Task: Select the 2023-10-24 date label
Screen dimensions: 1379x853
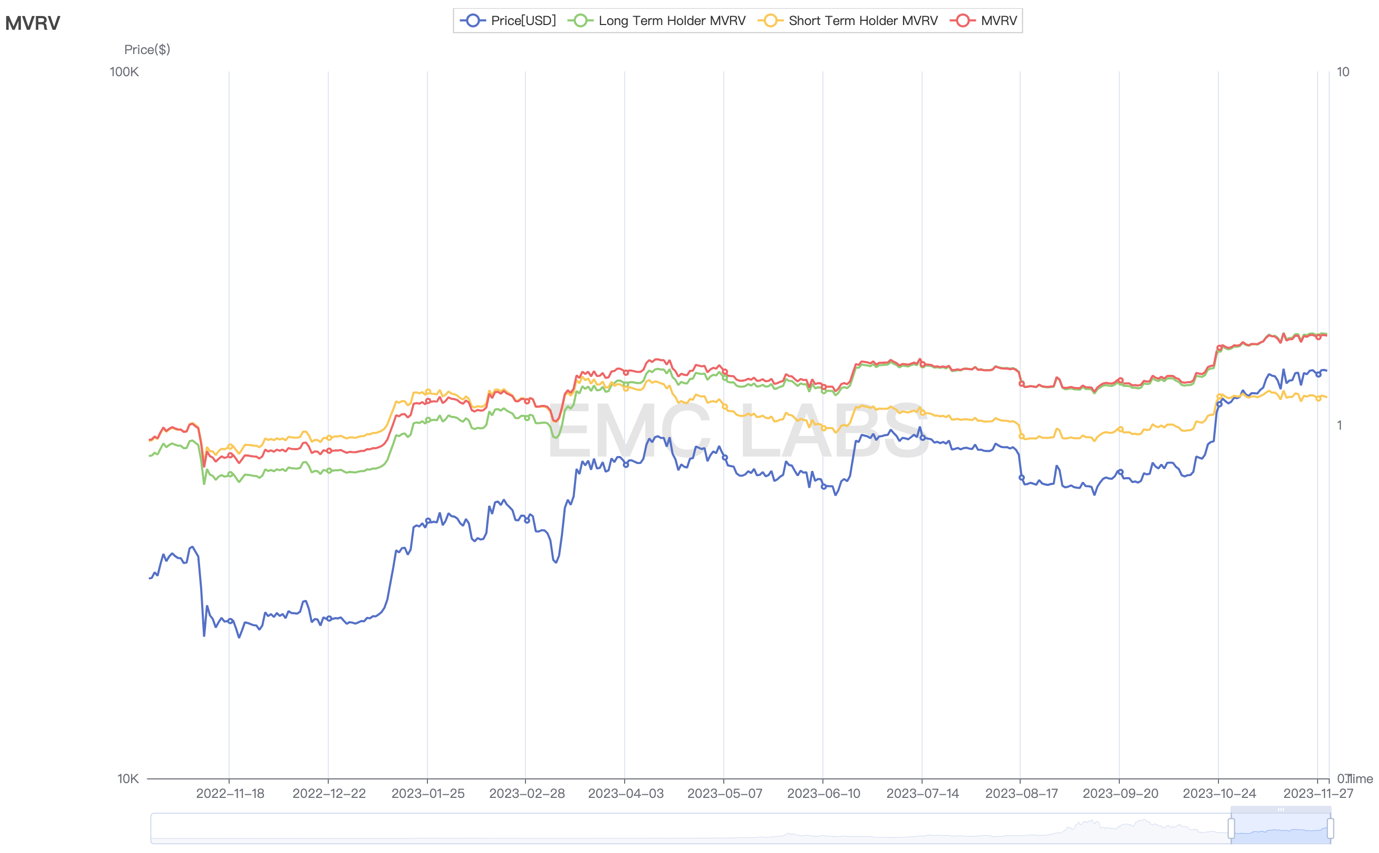Action: pos(1218,793)
